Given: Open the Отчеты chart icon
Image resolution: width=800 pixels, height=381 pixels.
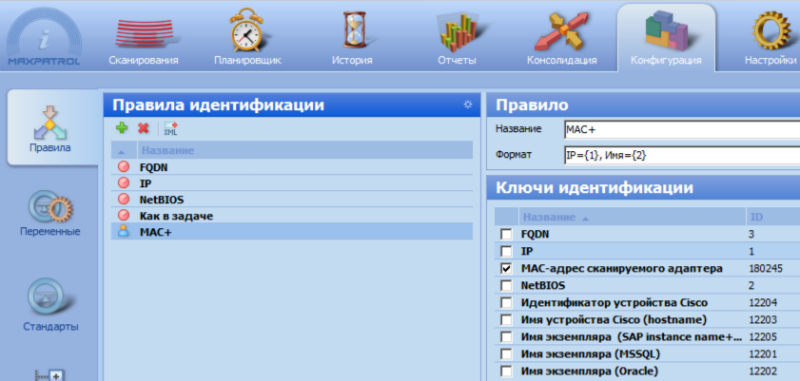Looking at the screenshot, I should [458, 32].
